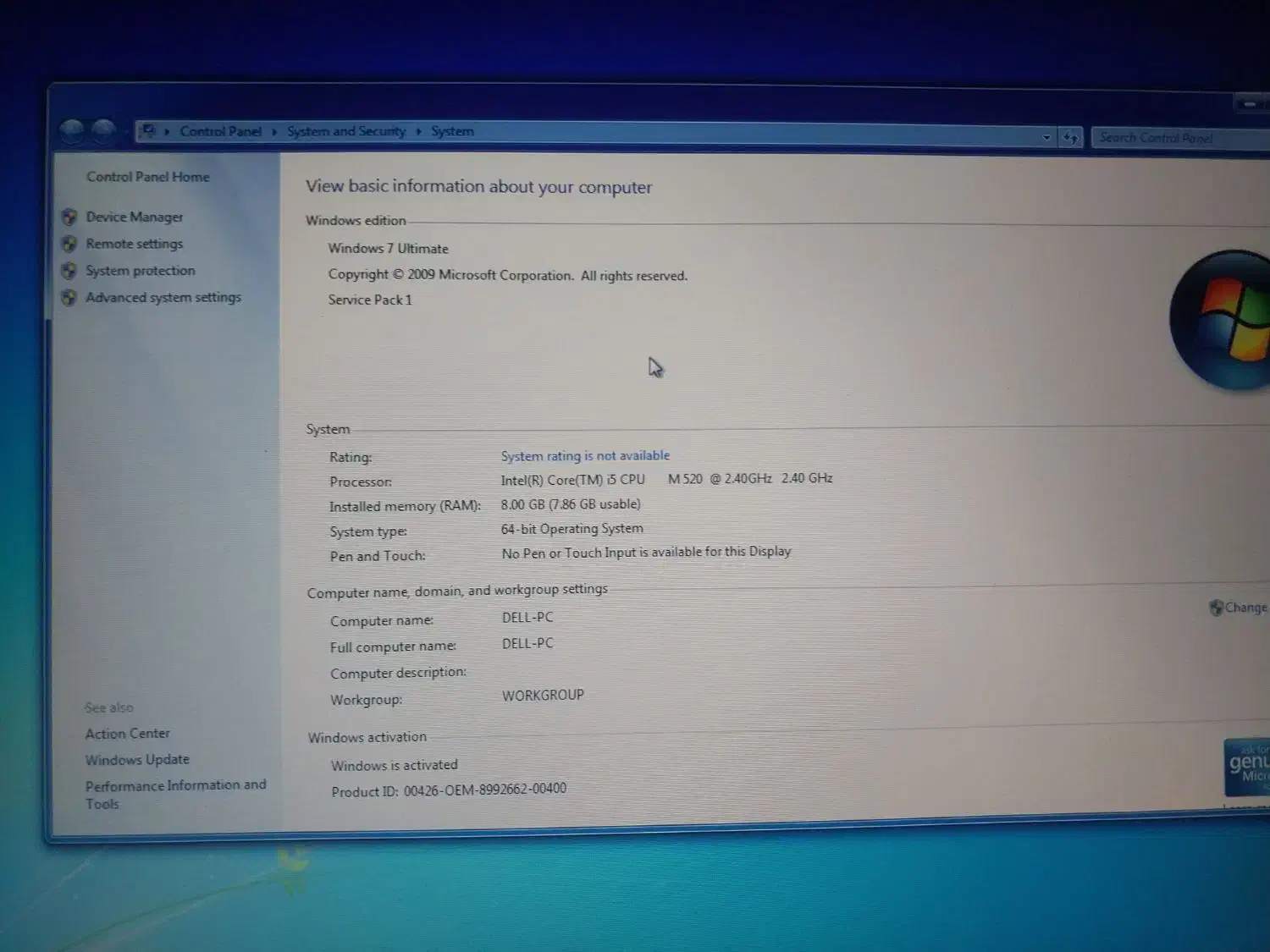This screenshot has width=1270, height=952.
Task: Expand arrow after System and Security breadcrumb
Action: [x=418, y=132]
